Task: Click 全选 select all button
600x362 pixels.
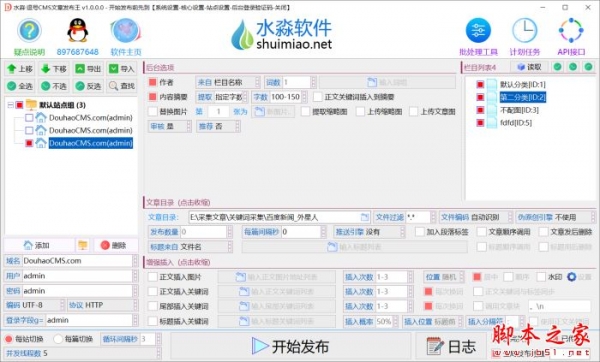Action: (20, 86)
